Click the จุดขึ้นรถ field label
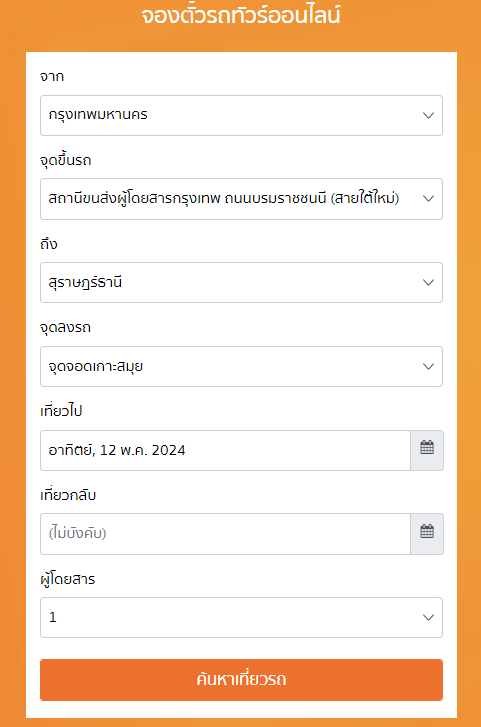 66,160
